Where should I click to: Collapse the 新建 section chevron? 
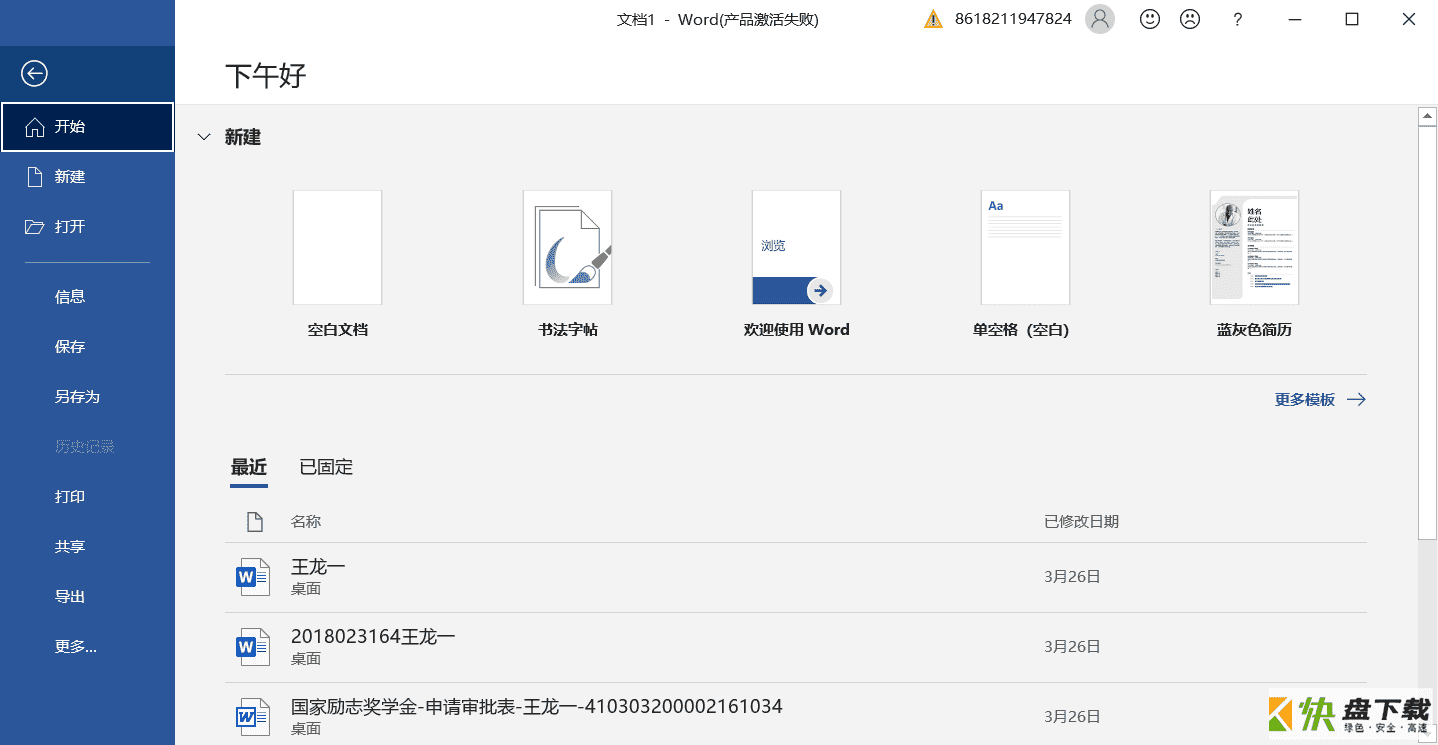pos(204,137)
